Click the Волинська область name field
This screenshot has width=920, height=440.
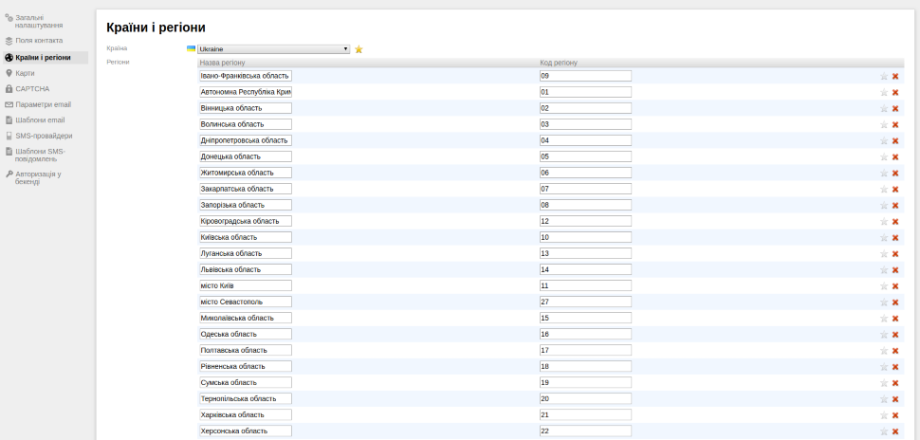(x=245, y=124)
